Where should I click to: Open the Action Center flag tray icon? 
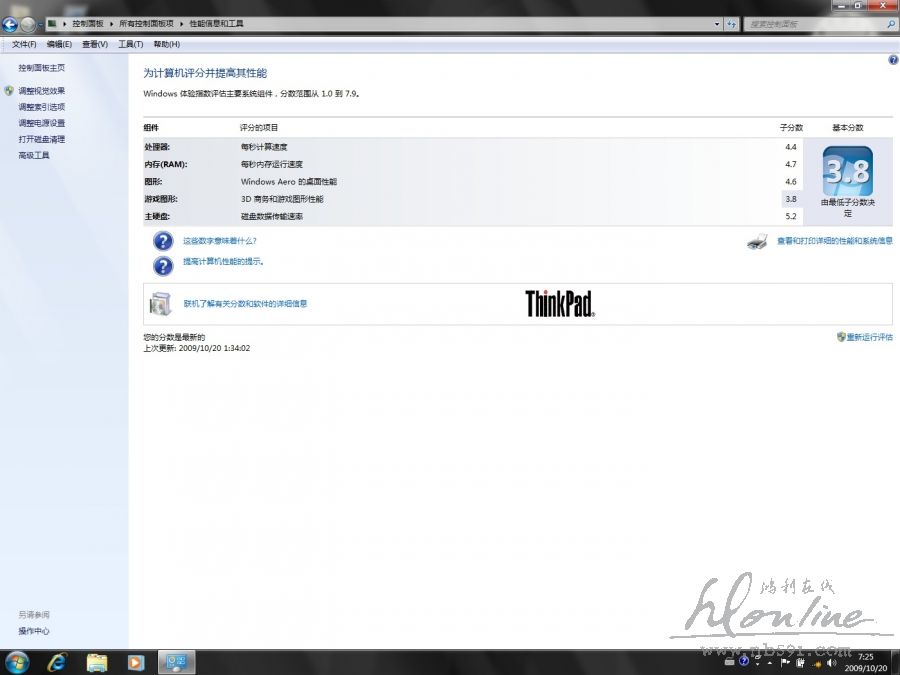[786, 663]
